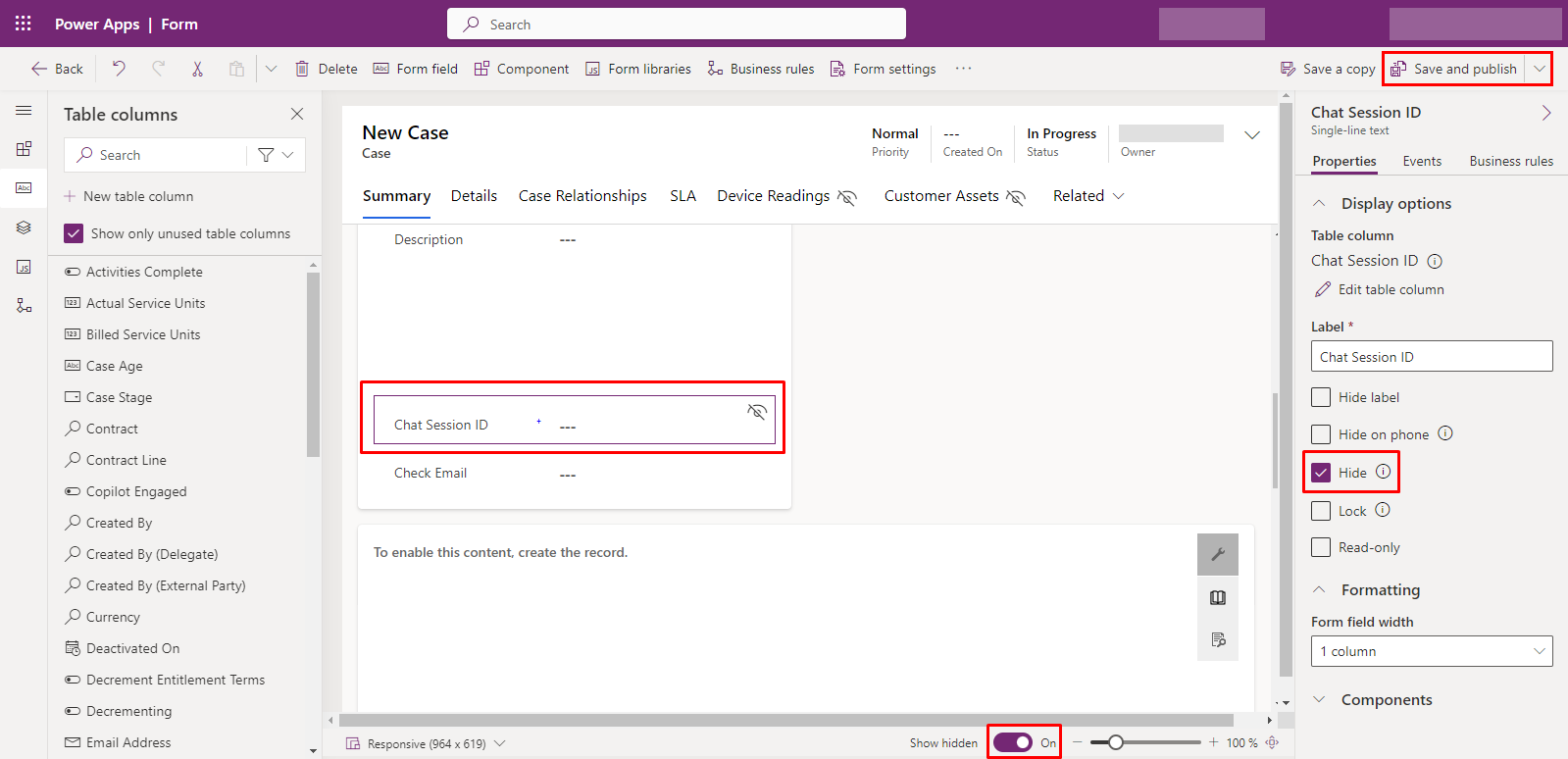Collapse the properties pane chevron
1568x759 pixels.
tap(1545, 113)
